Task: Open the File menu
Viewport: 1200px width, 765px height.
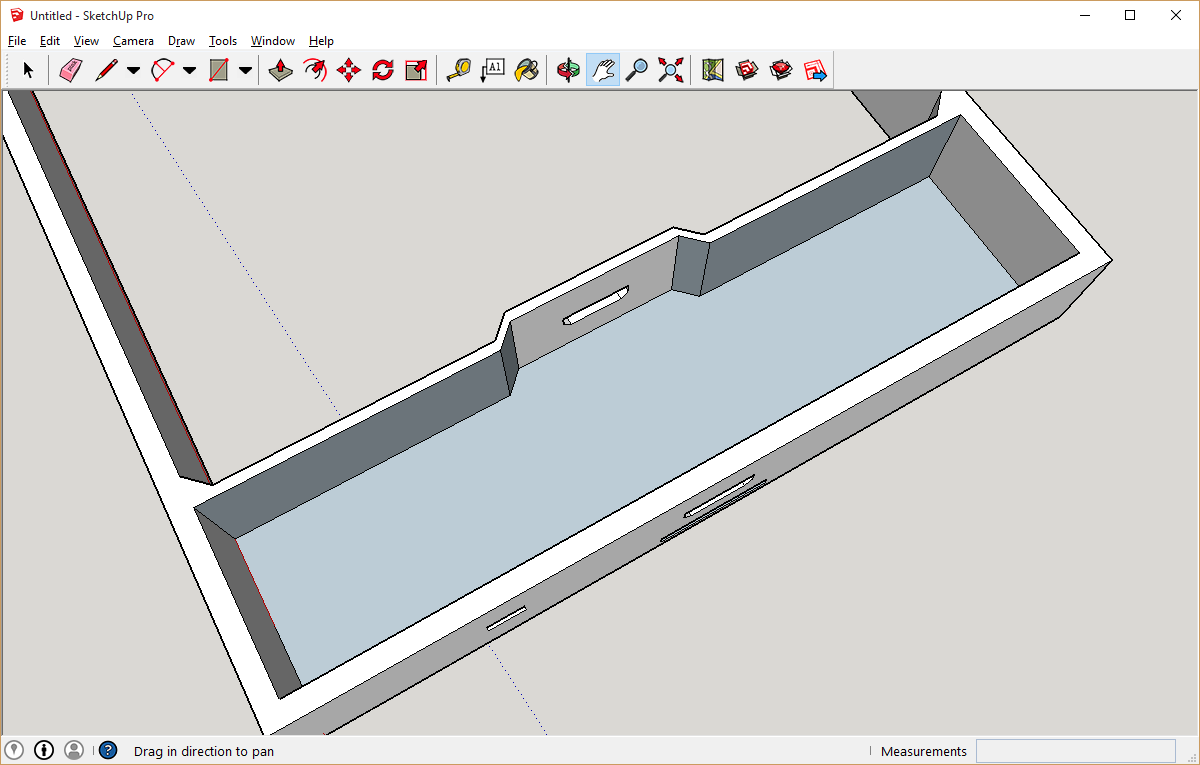Action: tap(17, 41)
